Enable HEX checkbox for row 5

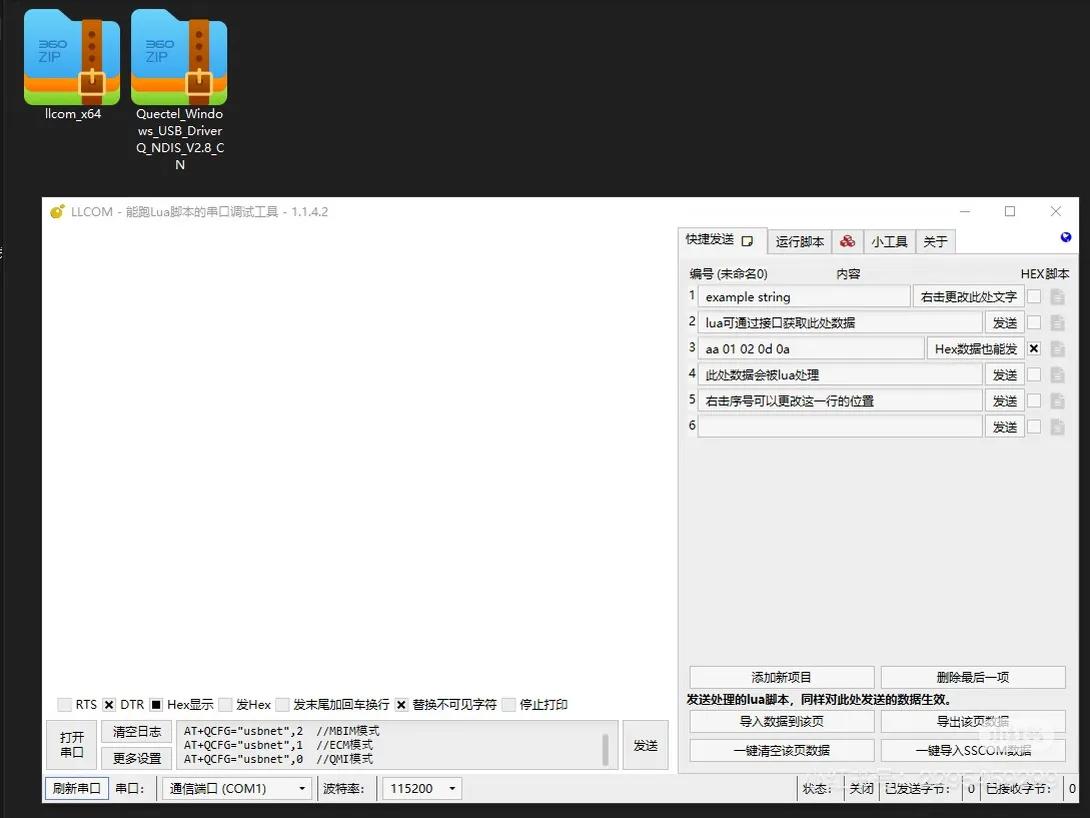[1034, 401]
